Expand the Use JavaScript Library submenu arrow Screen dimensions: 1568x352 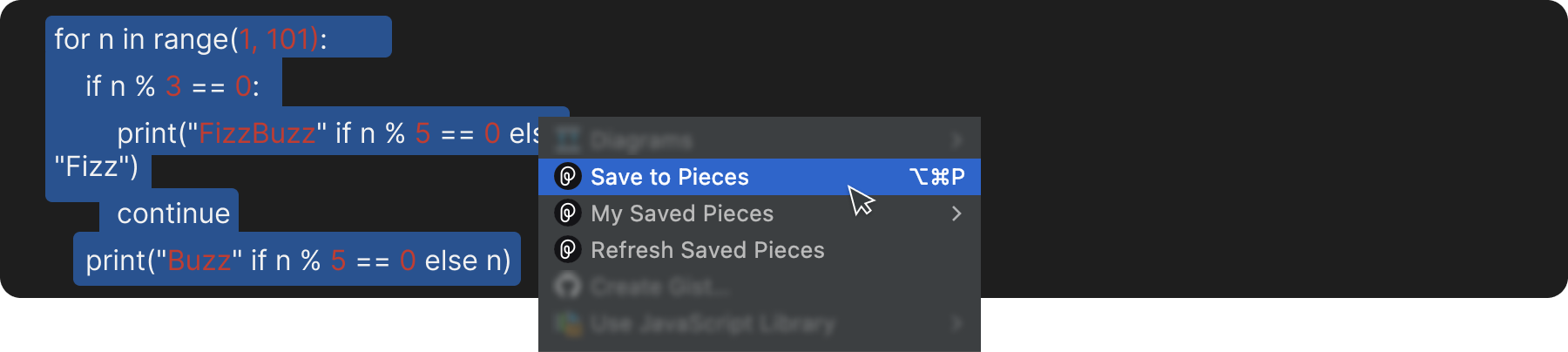point(956,324)
